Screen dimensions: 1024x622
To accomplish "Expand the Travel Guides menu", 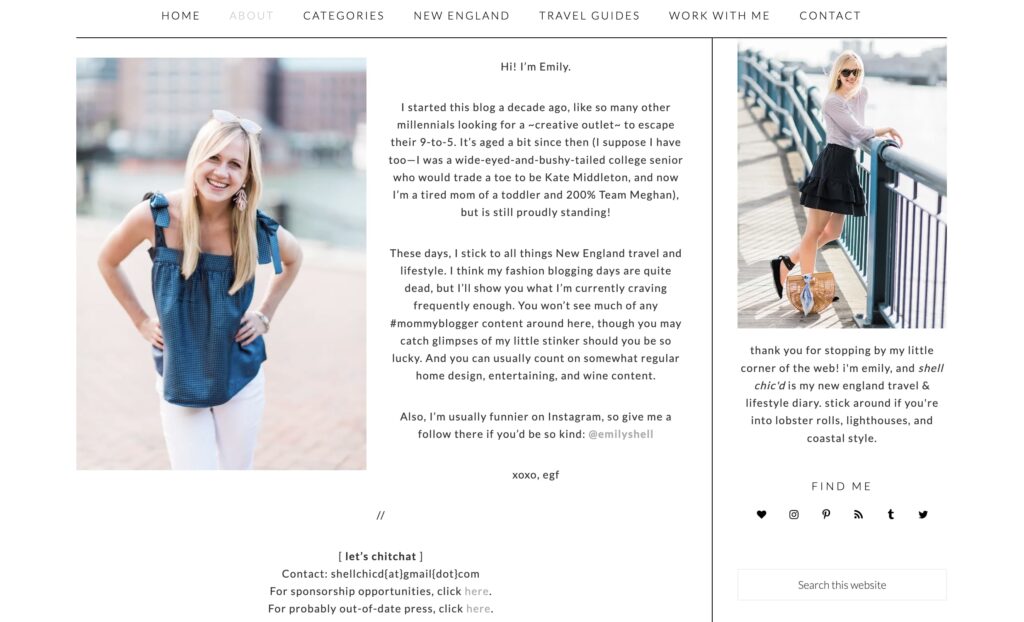I will [x=589, y=16].
